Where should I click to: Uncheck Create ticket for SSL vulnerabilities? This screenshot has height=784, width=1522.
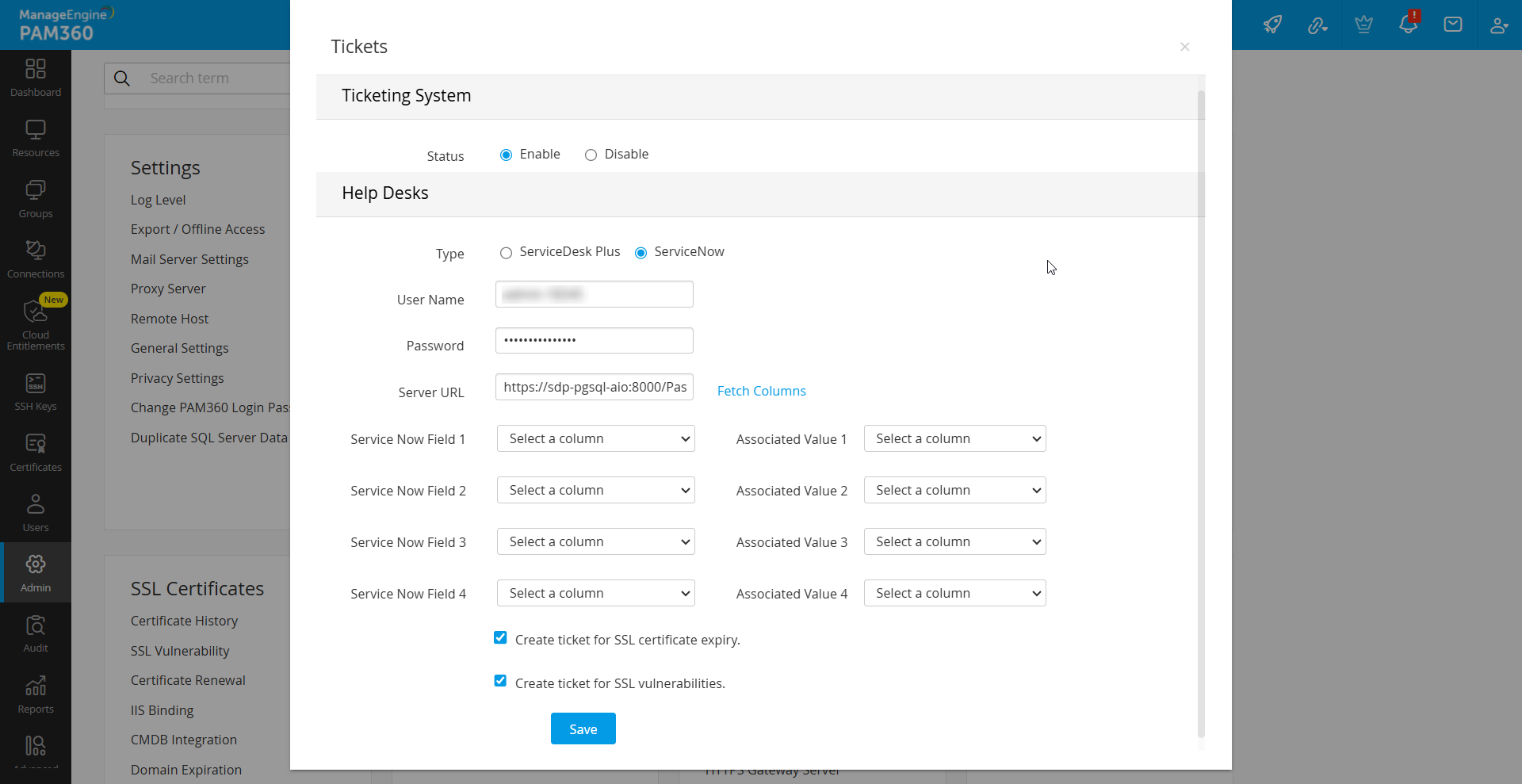[500, 682]
